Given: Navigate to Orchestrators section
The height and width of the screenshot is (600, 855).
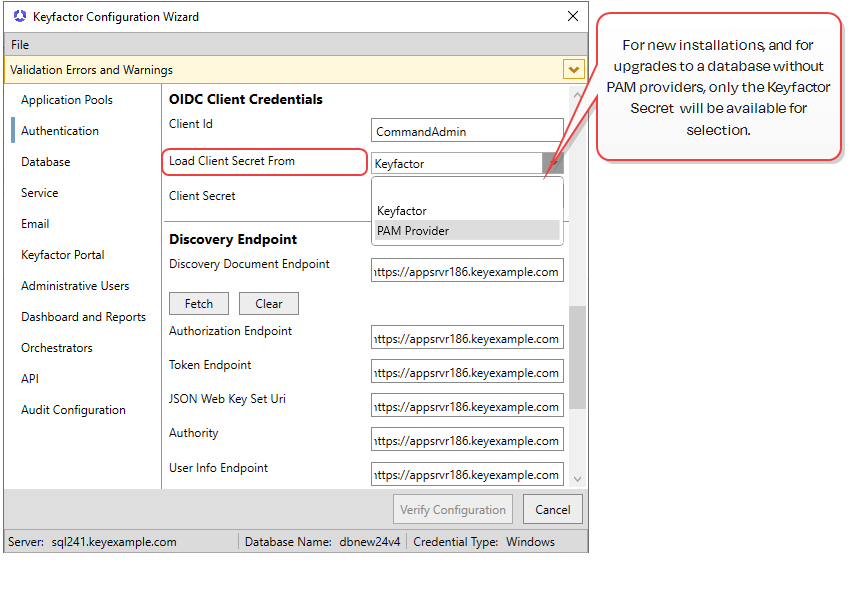Looking at the screenshot, I should (57, 348).
